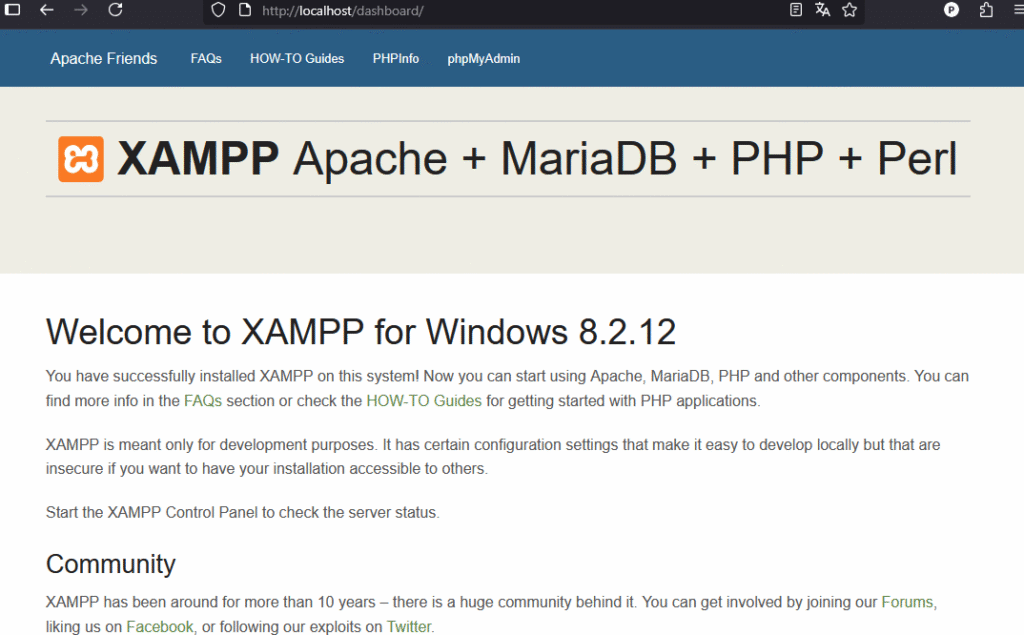The height and width of the screenshot is (635, 1024).
Task: Click the orange XAMPP logo
Action: point(80,159)
